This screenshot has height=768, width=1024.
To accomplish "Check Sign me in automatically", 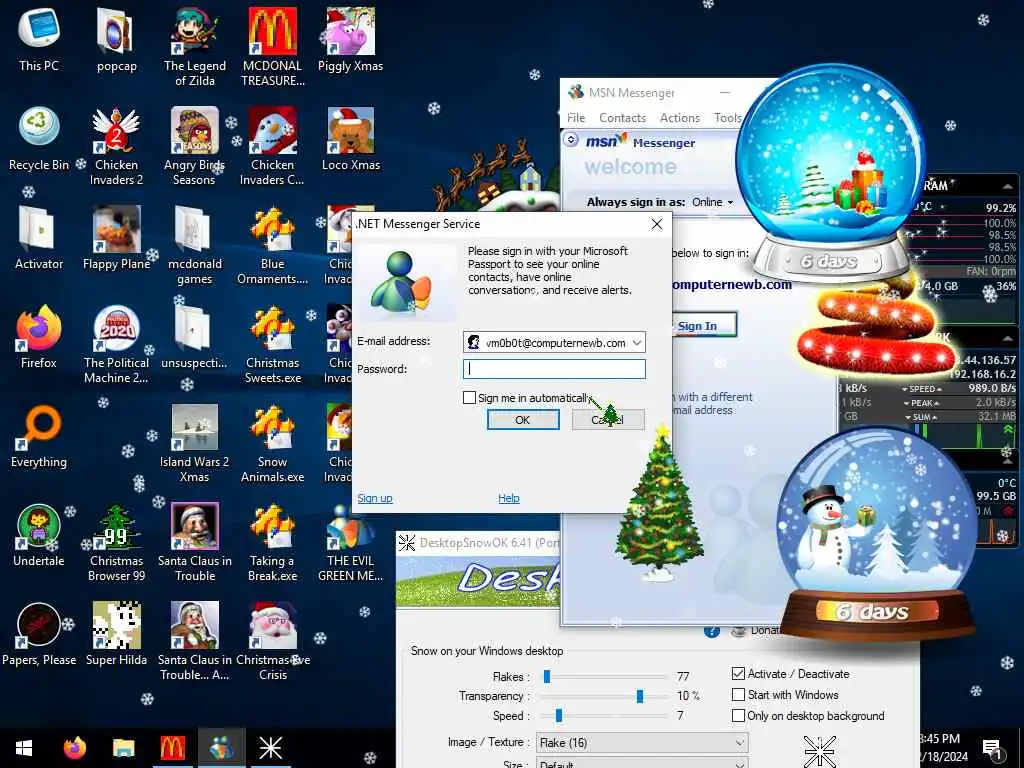I will (469, 398).
